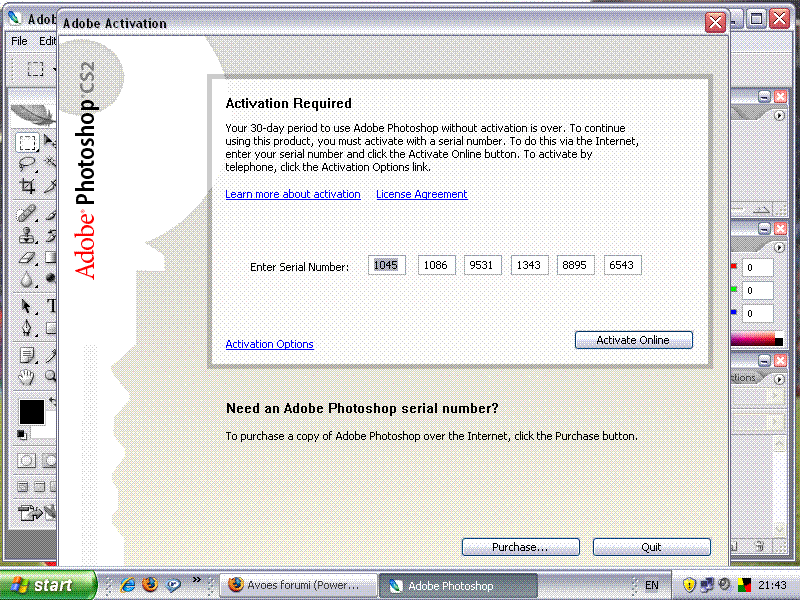The image size is (800, 600).
Task: Swap foreground and background colors arrow
Action: (x=52, y=401)
